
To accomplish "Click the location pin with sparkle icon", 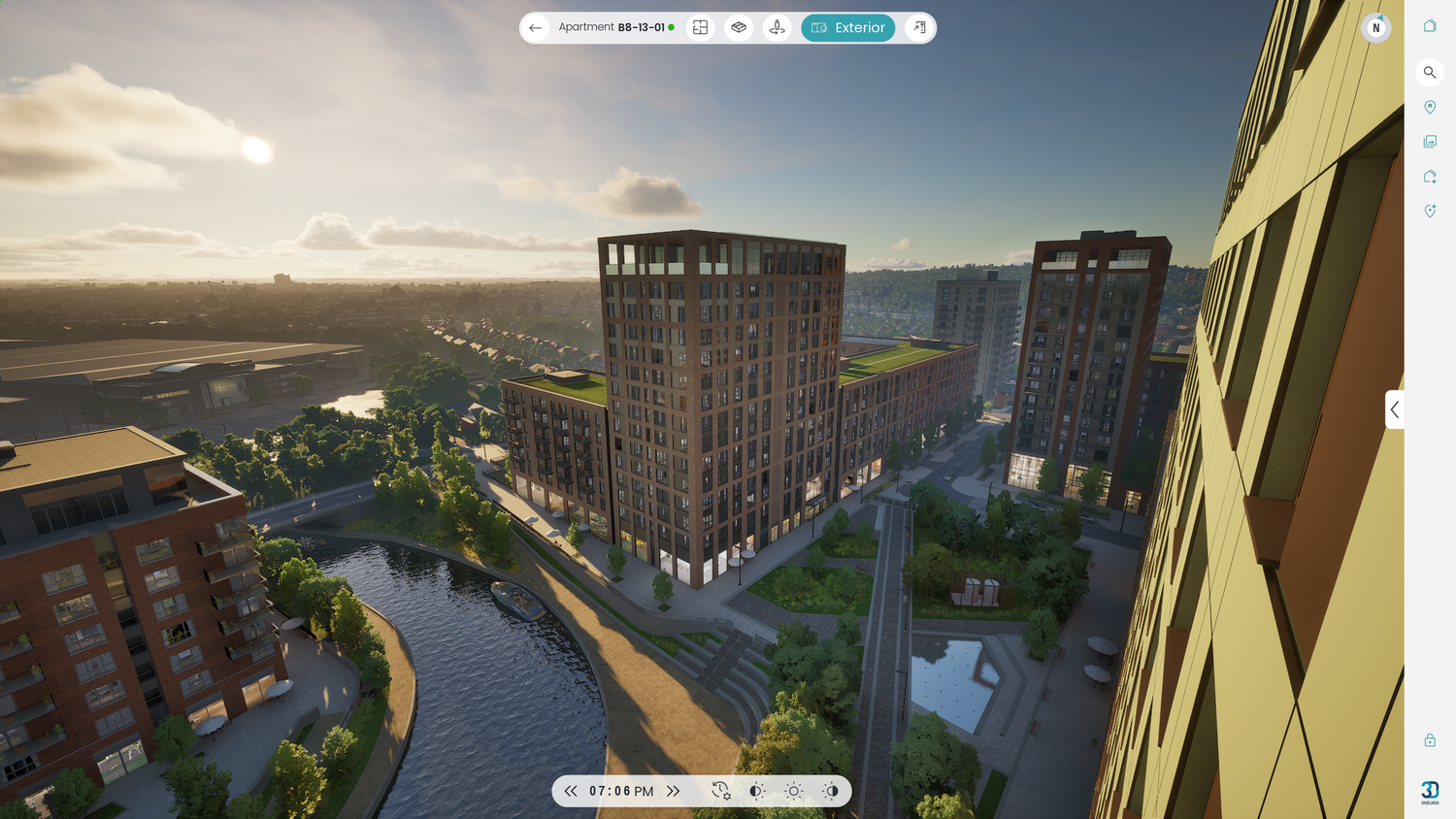I will coord(1430,211).
